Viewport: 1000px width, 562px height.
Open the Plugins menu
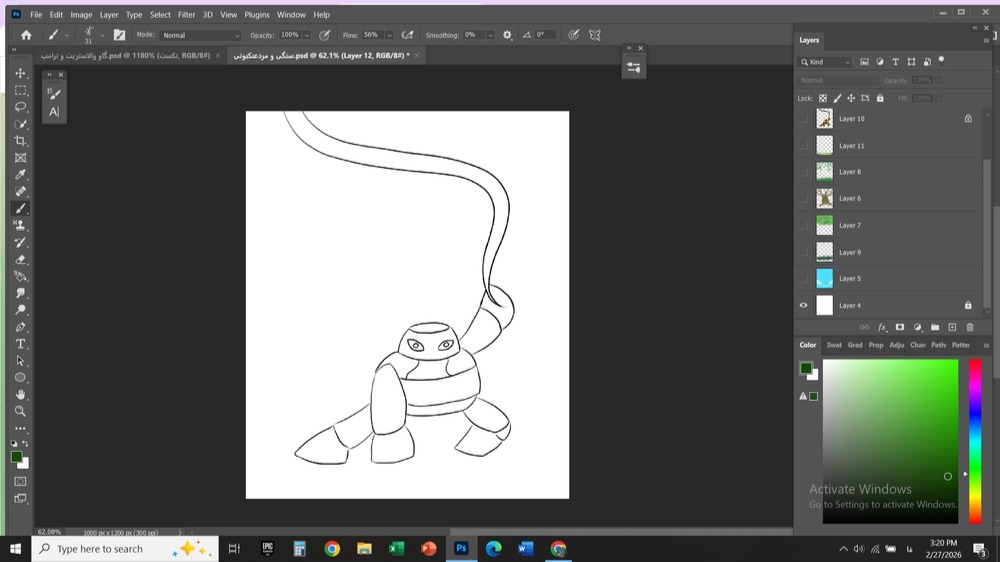tap(257, 15)
